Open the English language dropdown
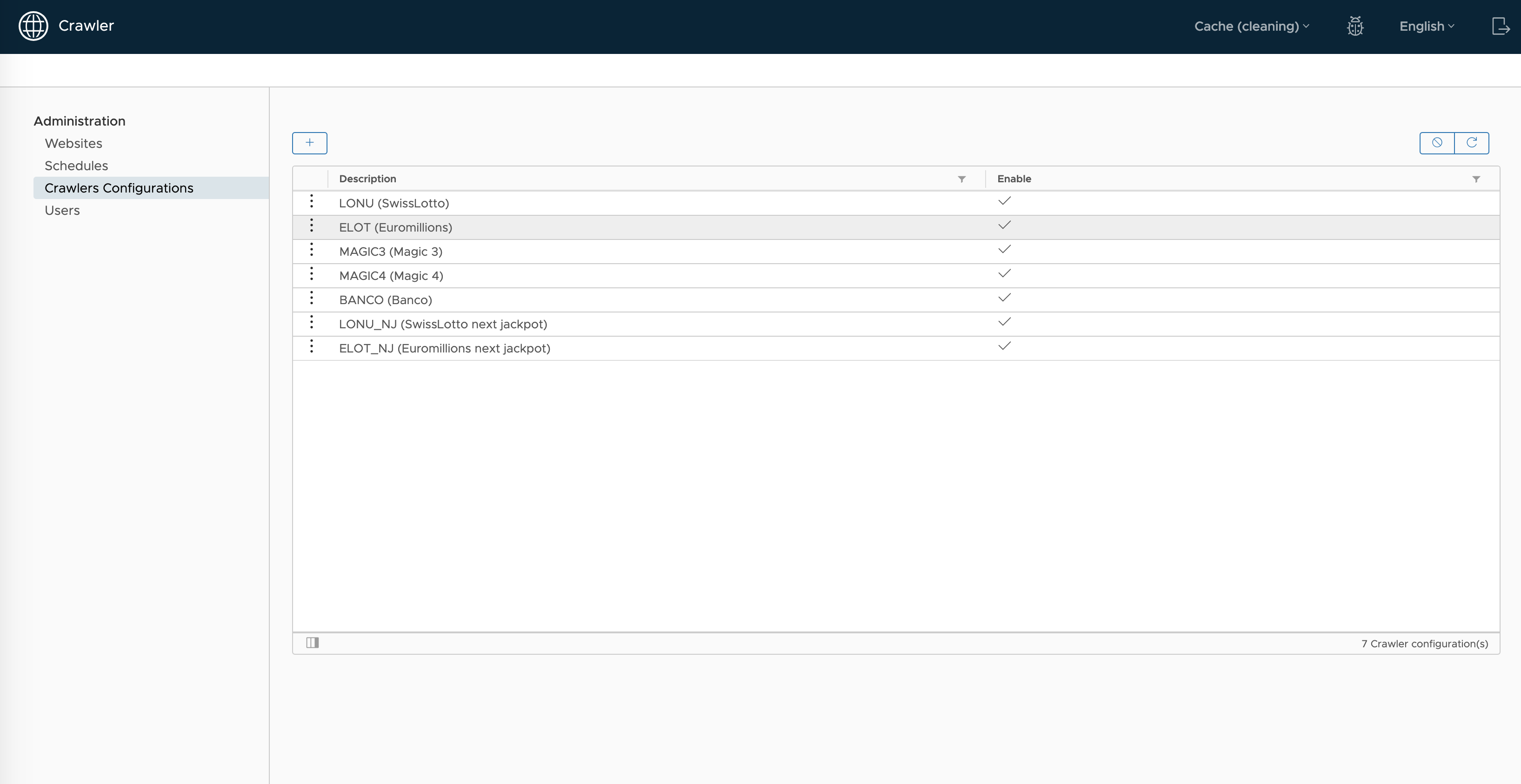1521x784 pixels. (1426, 27)
